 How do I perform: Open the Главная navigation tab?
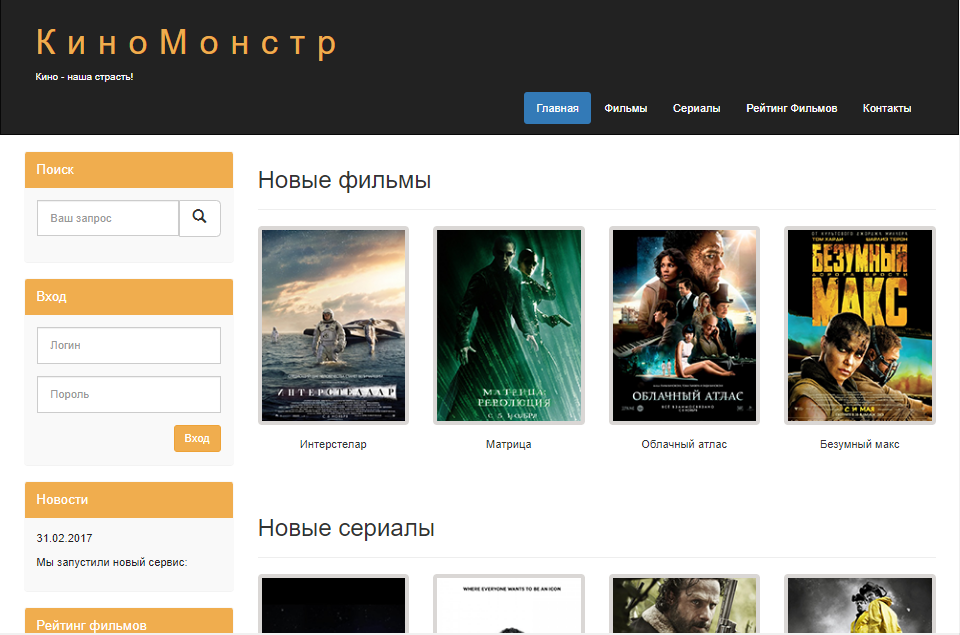pos(557,108)
